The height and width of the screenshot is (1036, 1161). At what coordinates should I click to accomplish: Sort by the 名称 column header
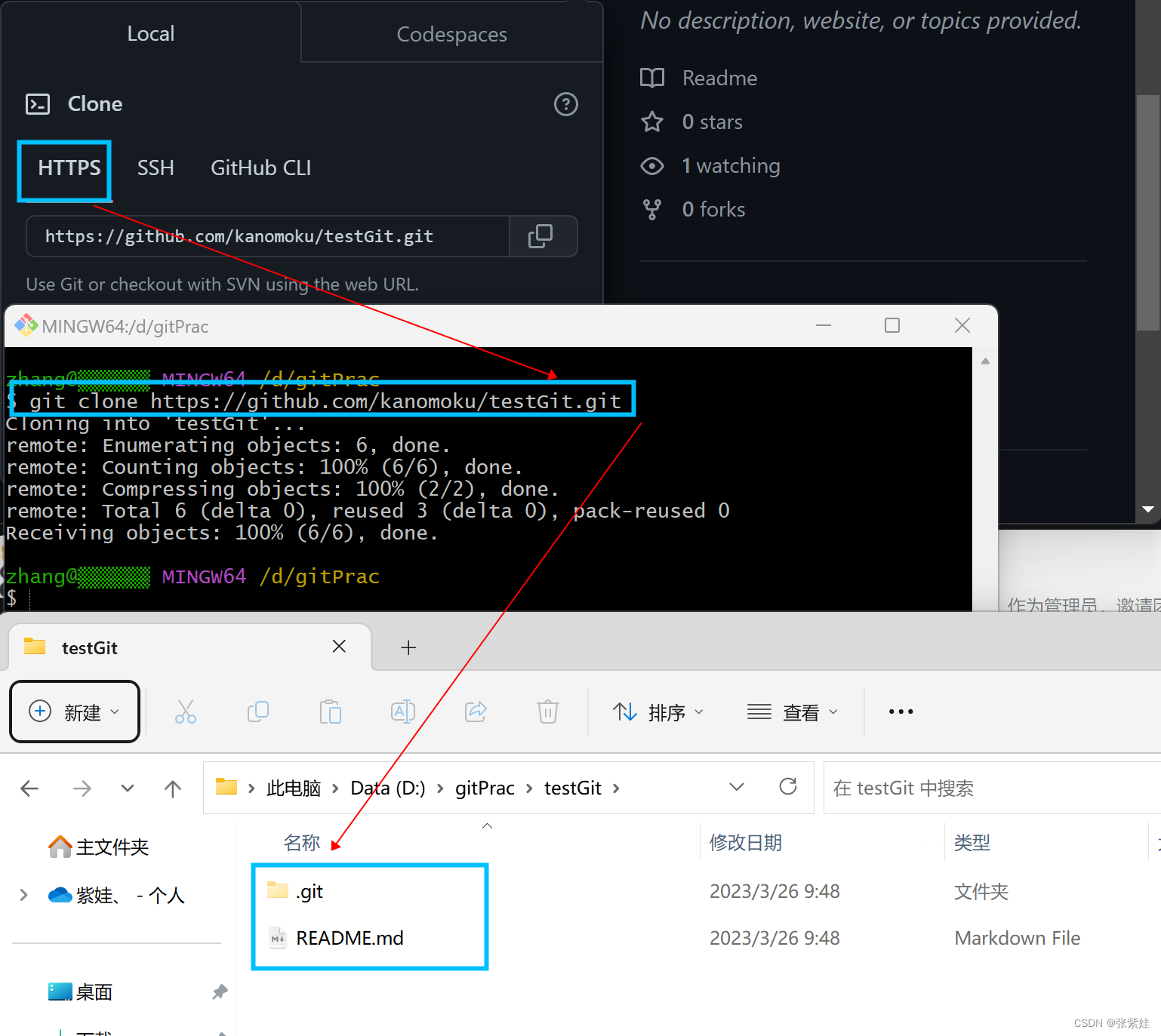tap(302, 843)
